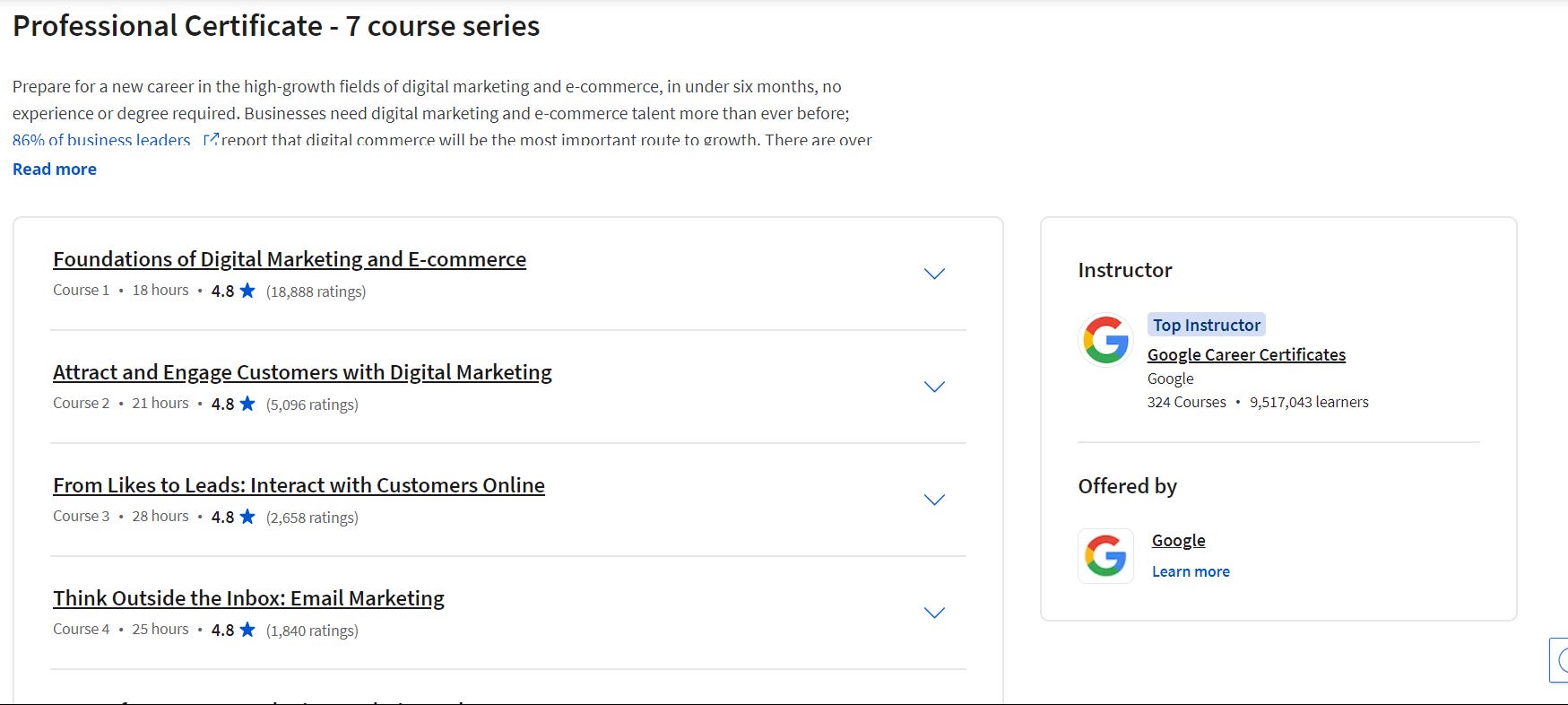The image size is (1568, 705).
Task: Open Attract and Engage Customers course link
Action: pyautogui.click(x=302, y=372)
